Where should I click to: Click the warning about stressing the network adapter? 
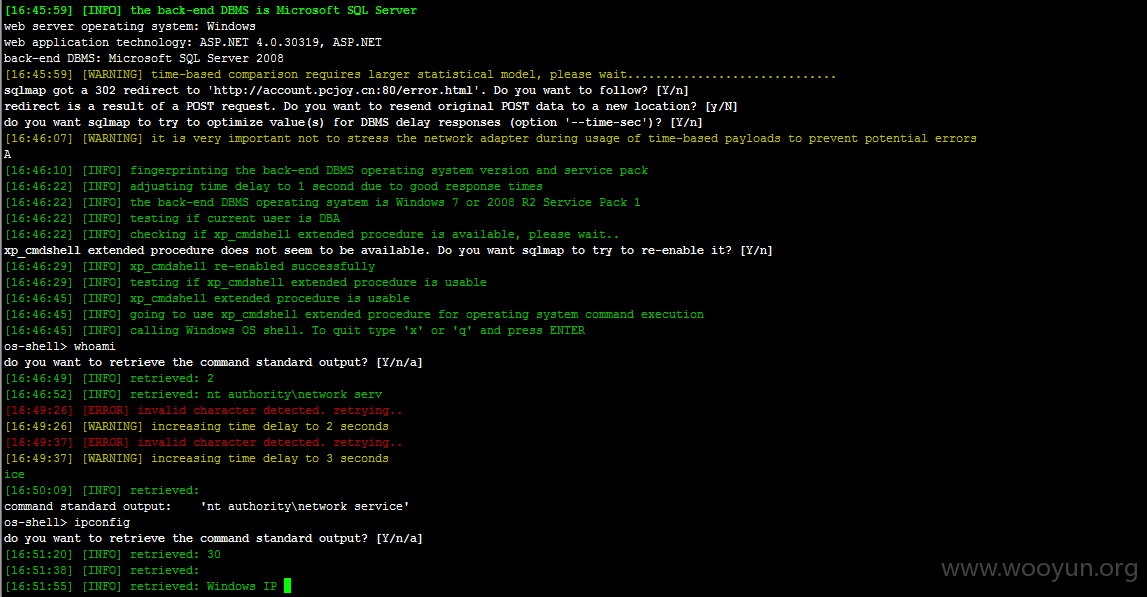[x=490, y=139]
